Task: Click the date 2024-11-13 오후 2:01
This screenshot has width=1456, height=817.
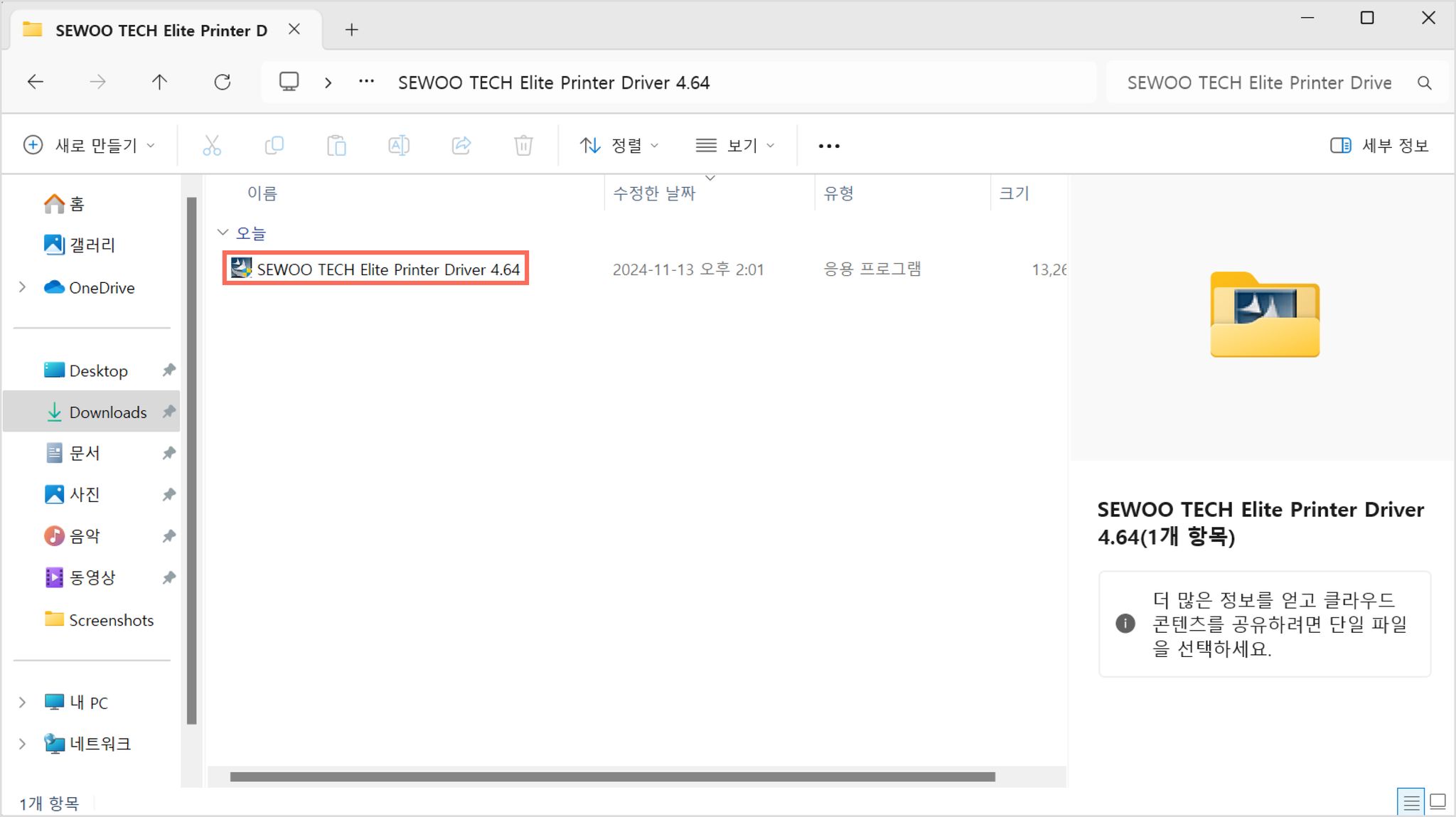Action: tap(687, 269)
